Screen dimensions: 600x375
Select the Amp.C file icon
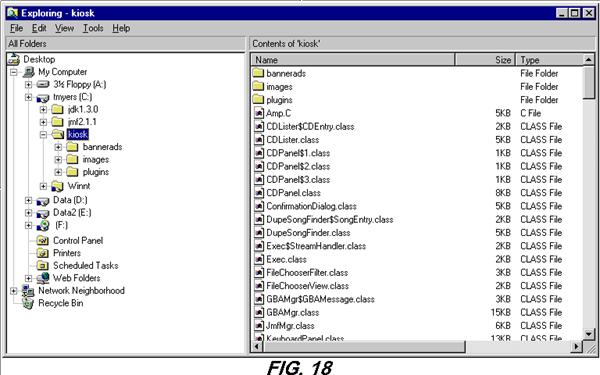point(259,113)
